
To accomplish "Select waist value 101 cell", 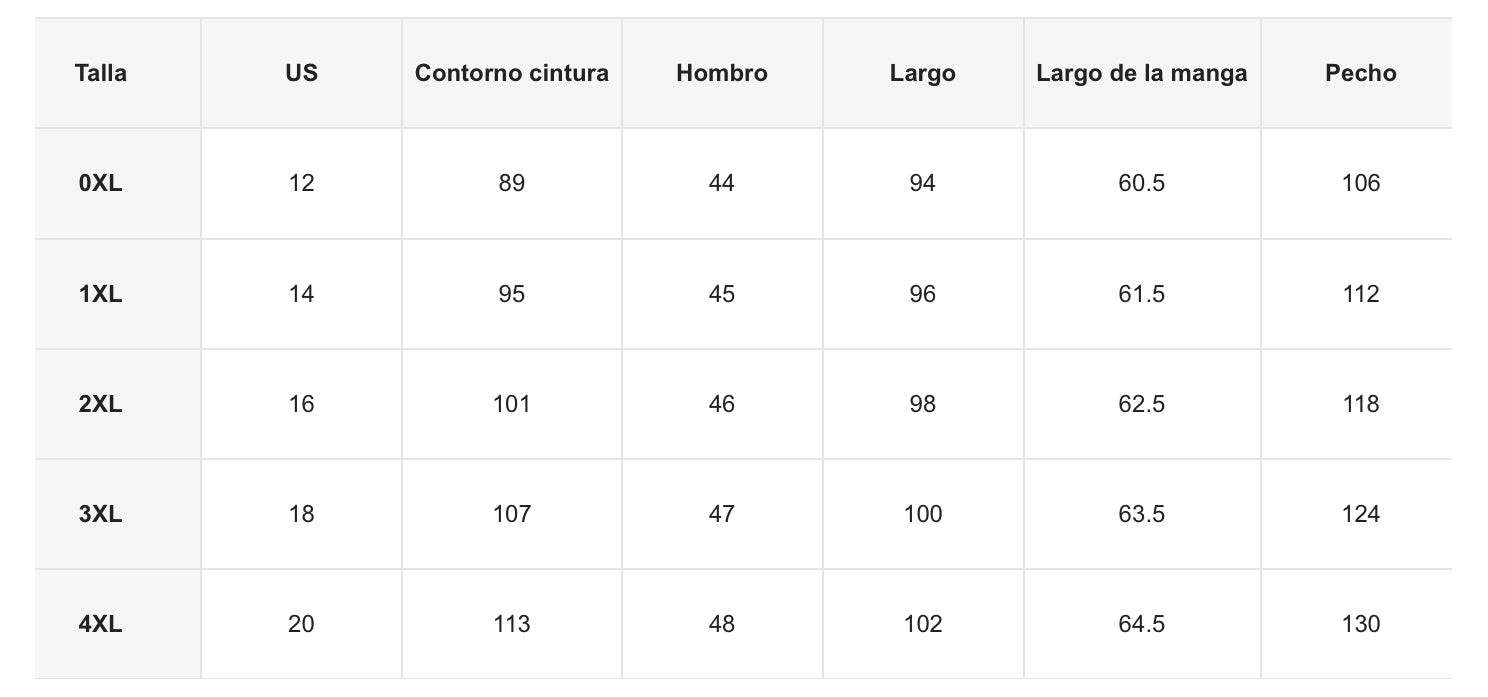I will [x=512, y=404].
